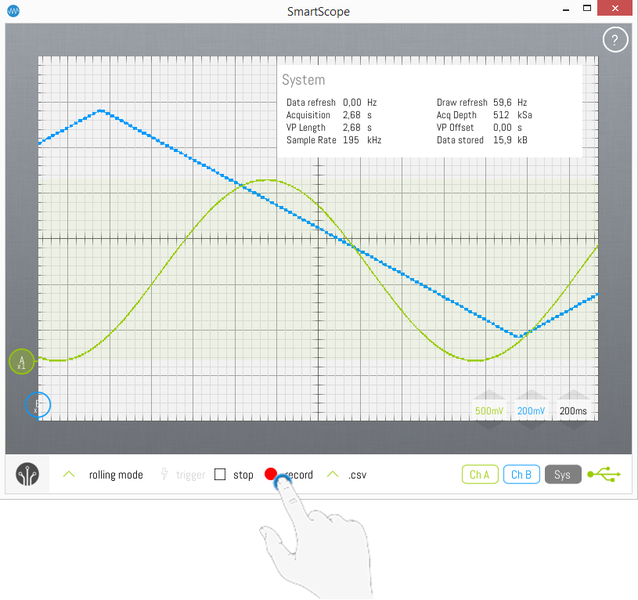This screenshot has width=638, height=600.
Task: Click the red record circle icon
Action: click(271, 475)
